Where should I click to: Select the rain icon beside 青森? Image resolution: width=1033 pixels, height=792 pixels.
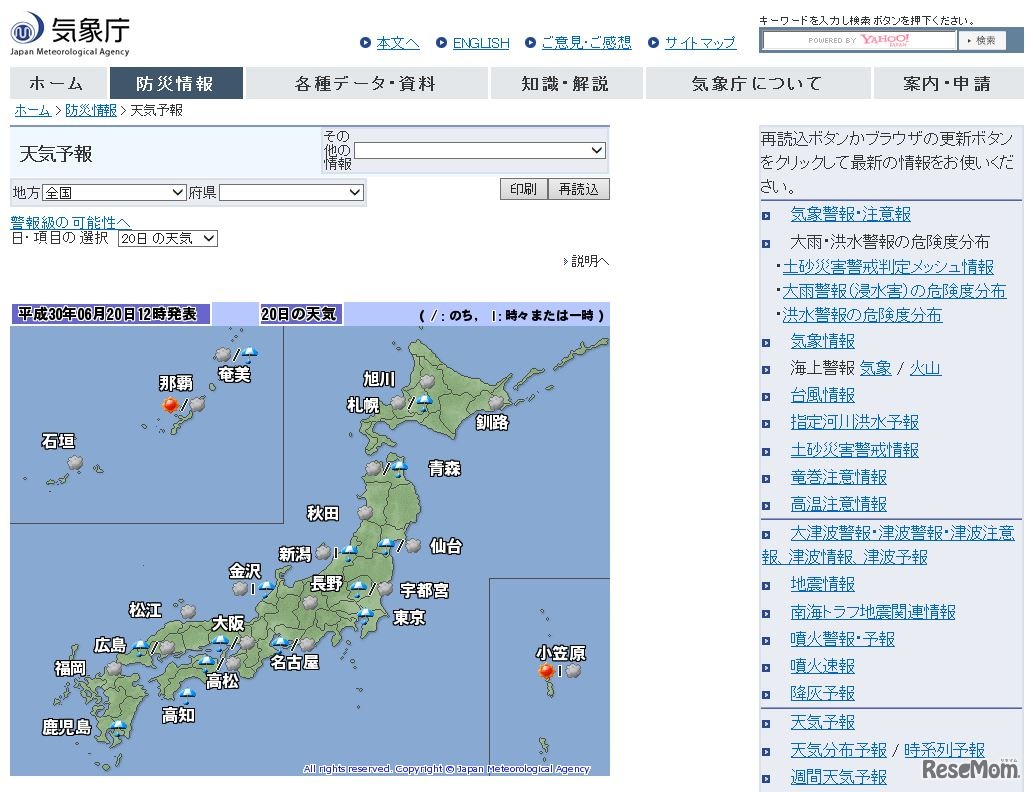(398, 466)
